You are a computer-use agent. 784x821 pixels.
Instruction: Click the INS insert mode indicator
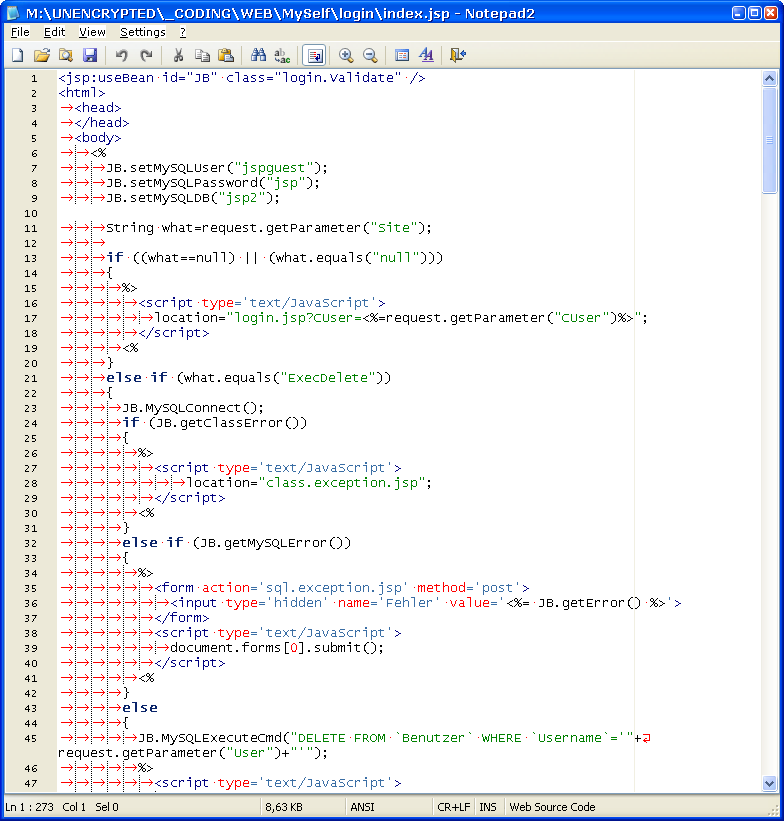click(x=488, y=807)
